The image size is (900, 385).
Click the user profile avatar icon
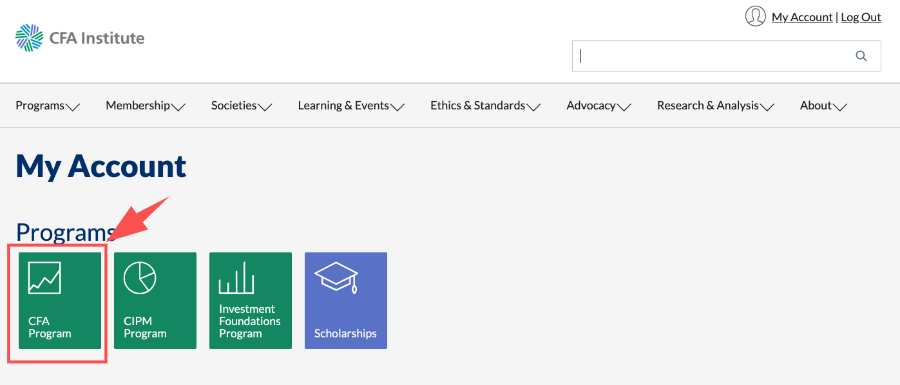(x=755, y=16)
